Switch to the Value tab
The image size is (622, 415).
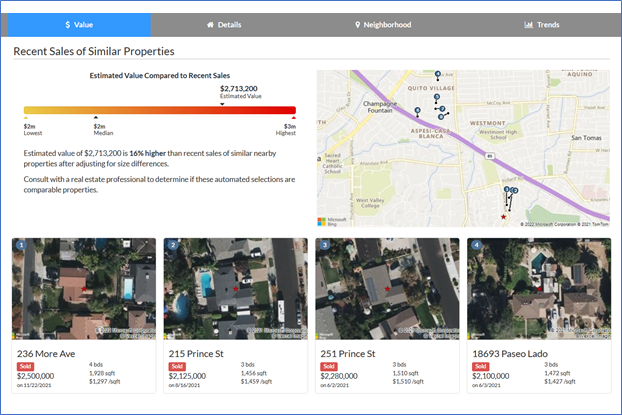click(x=79, y=25)
